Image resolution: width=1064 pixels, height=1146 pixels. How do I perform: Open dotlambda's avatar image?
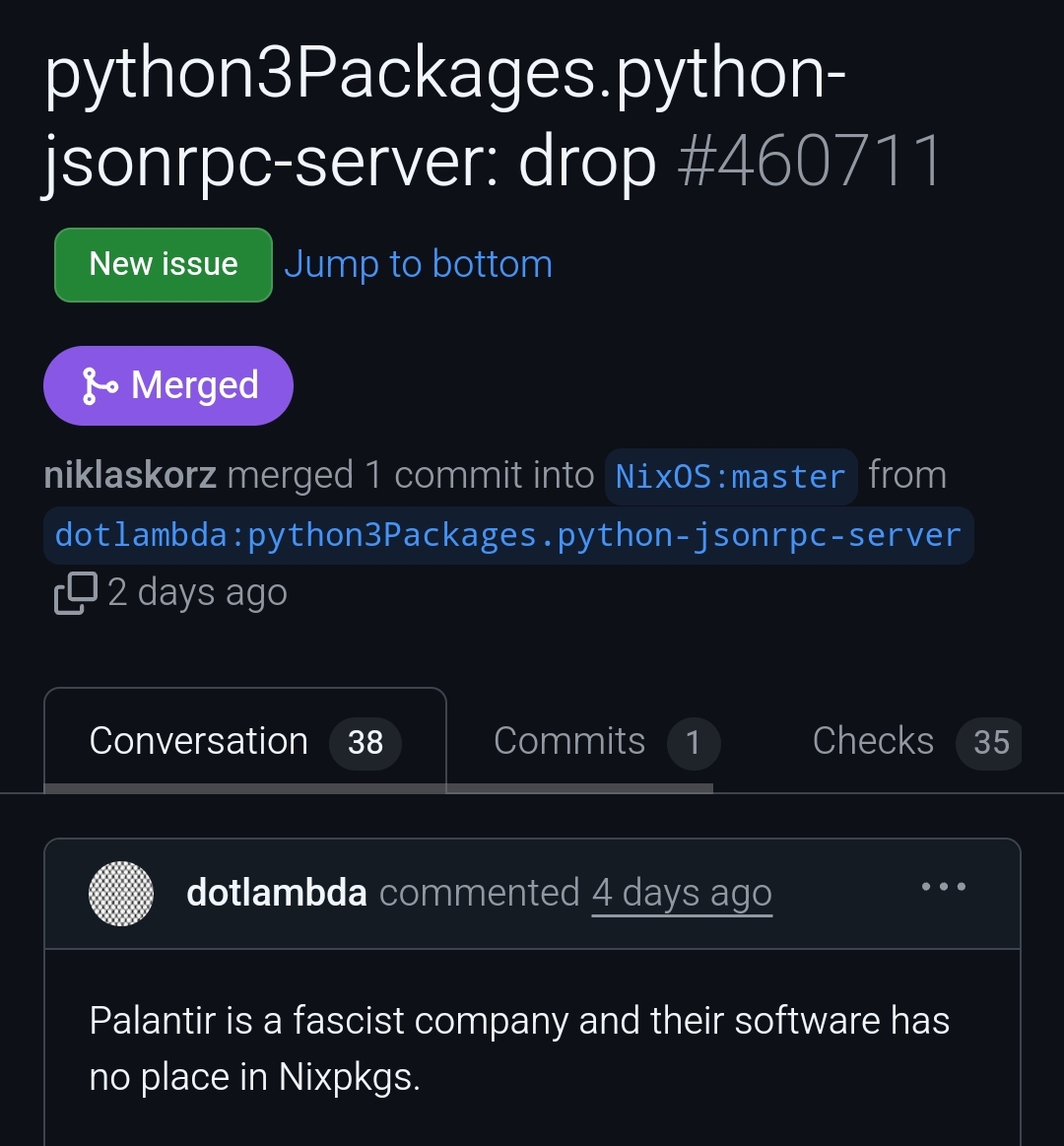pyautogui.click(x=121, y=894)
